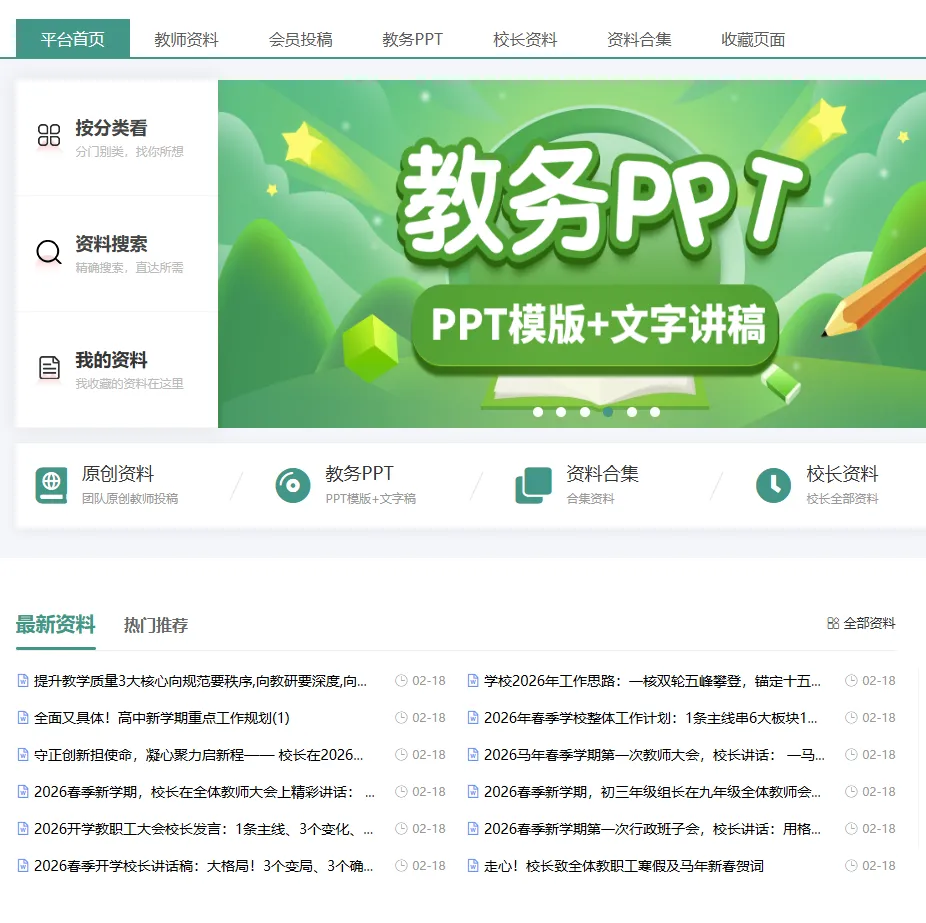
Task: Click the grid icon beside 全部资料
Action: [x=833, y=622]
